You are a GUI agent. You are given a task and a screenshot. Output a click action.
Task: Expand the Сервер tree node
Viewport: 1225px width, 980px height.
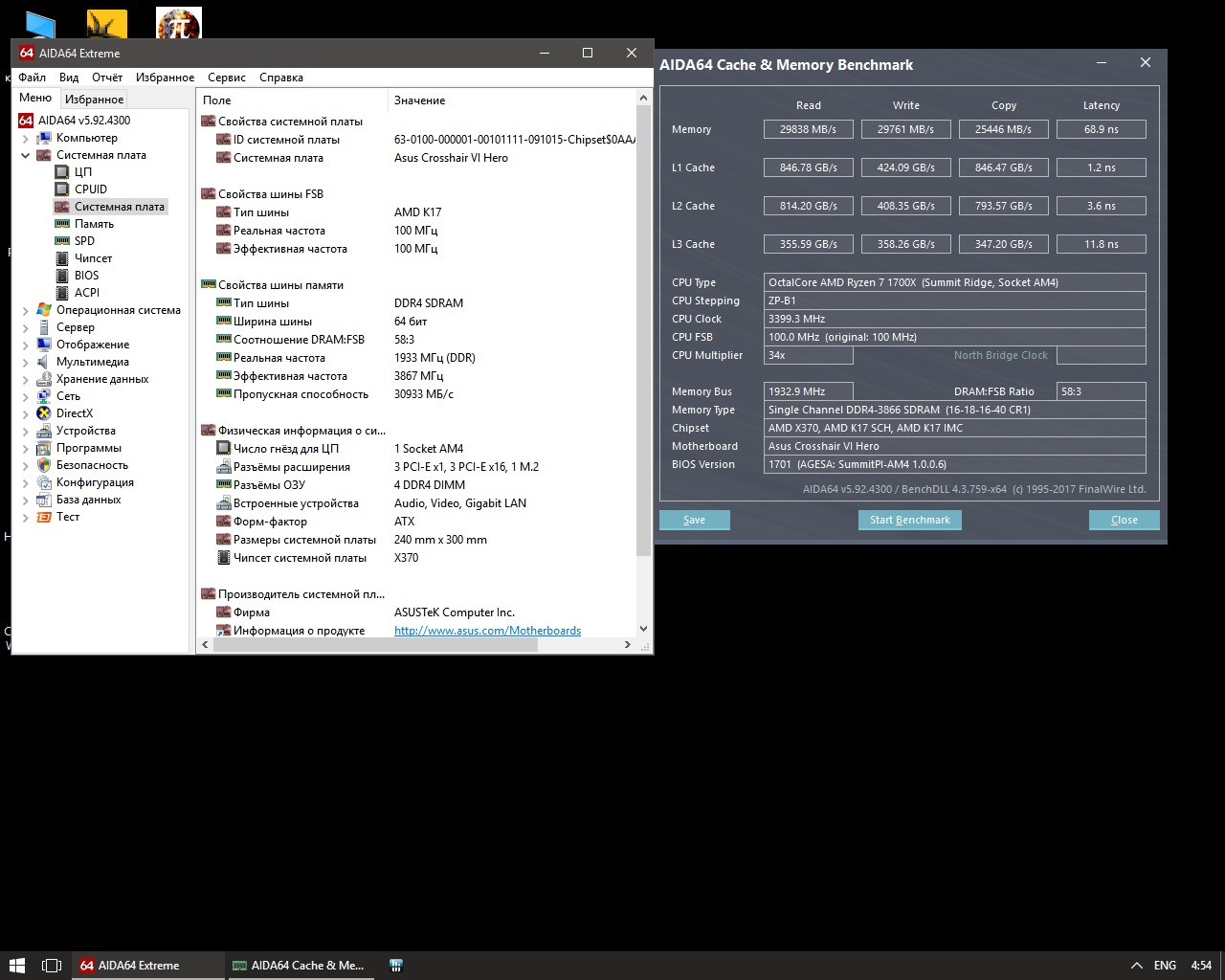point(25,327)
